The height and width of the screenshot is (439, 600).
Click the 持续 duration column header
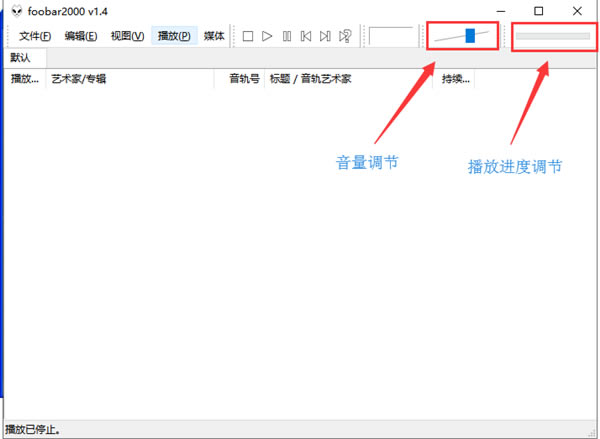[456, 79]
